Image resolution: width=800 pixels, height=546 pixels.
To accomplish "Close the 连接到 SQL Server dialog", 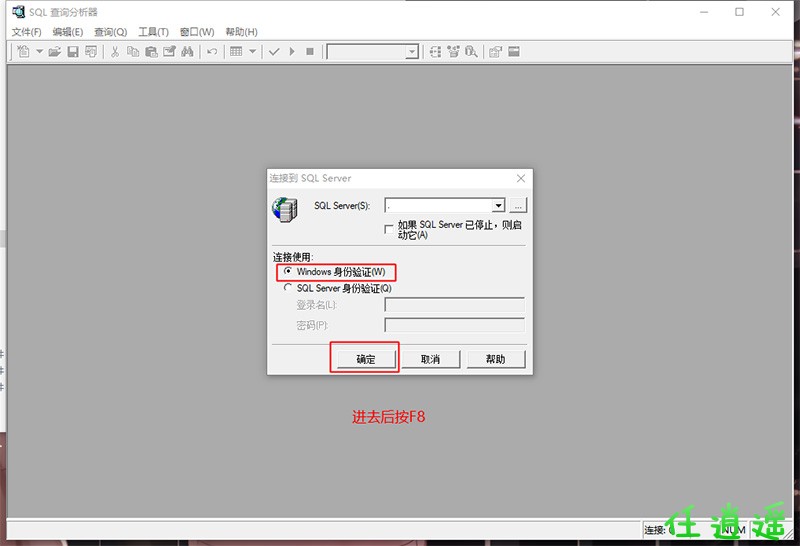I will [521, 178].
